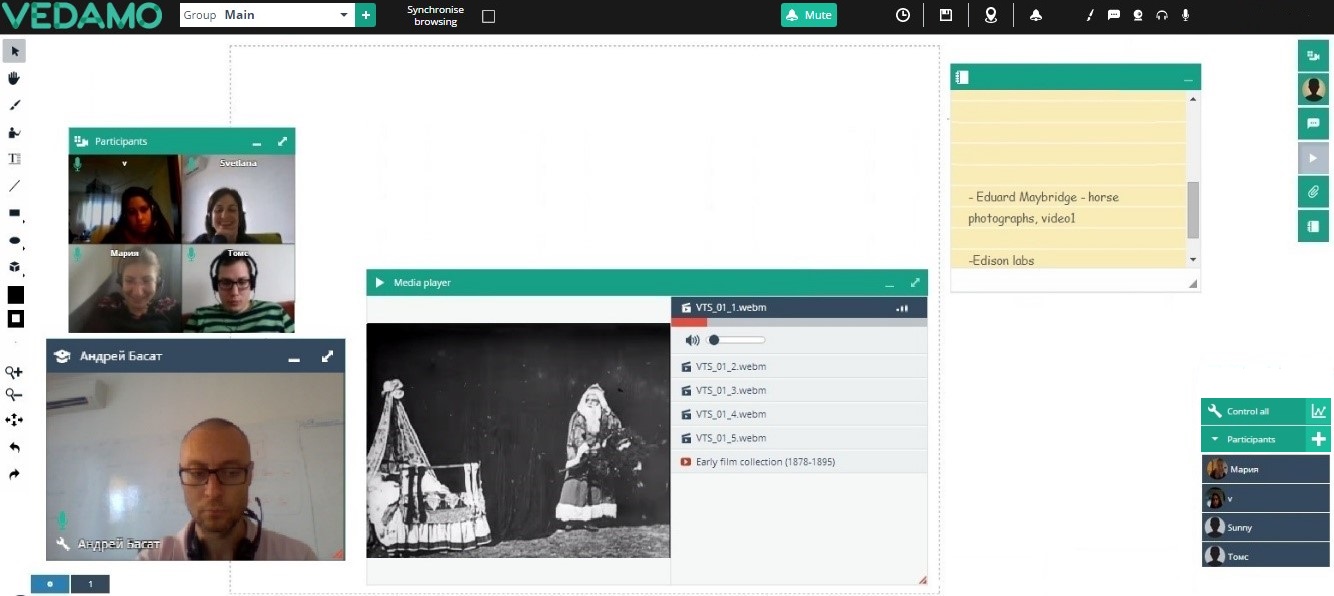The image size is (1334, 596).
Task: Enable the Synchronise browsing checkbox
Action: [x=488, y=16]
